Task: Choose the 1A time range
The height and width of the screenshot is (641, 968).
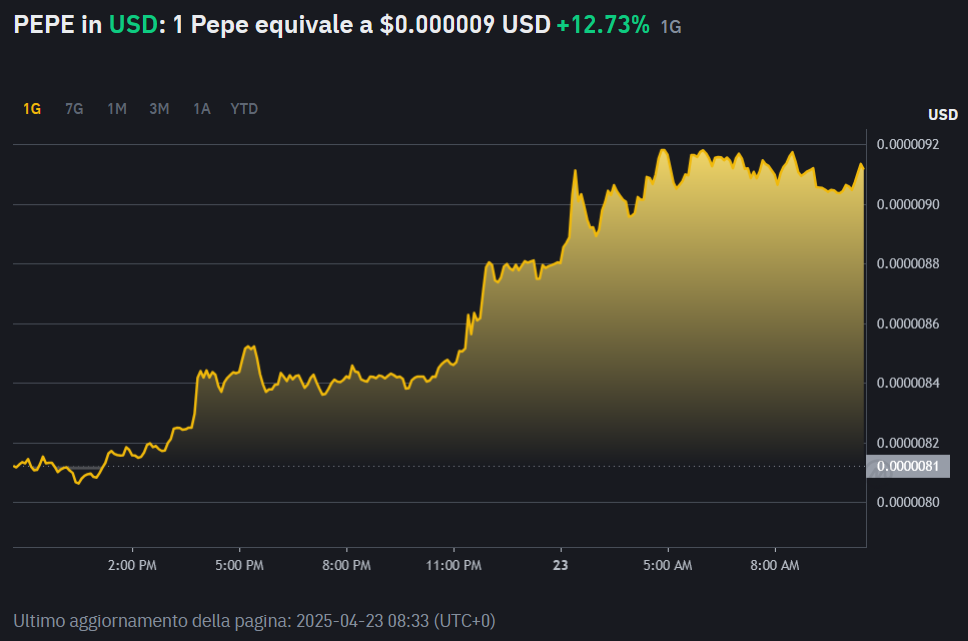Action: coord(202,109)
